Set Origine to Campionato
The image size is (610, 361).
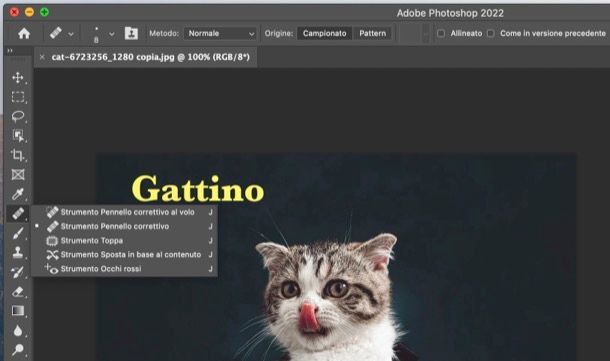(324, 33)
